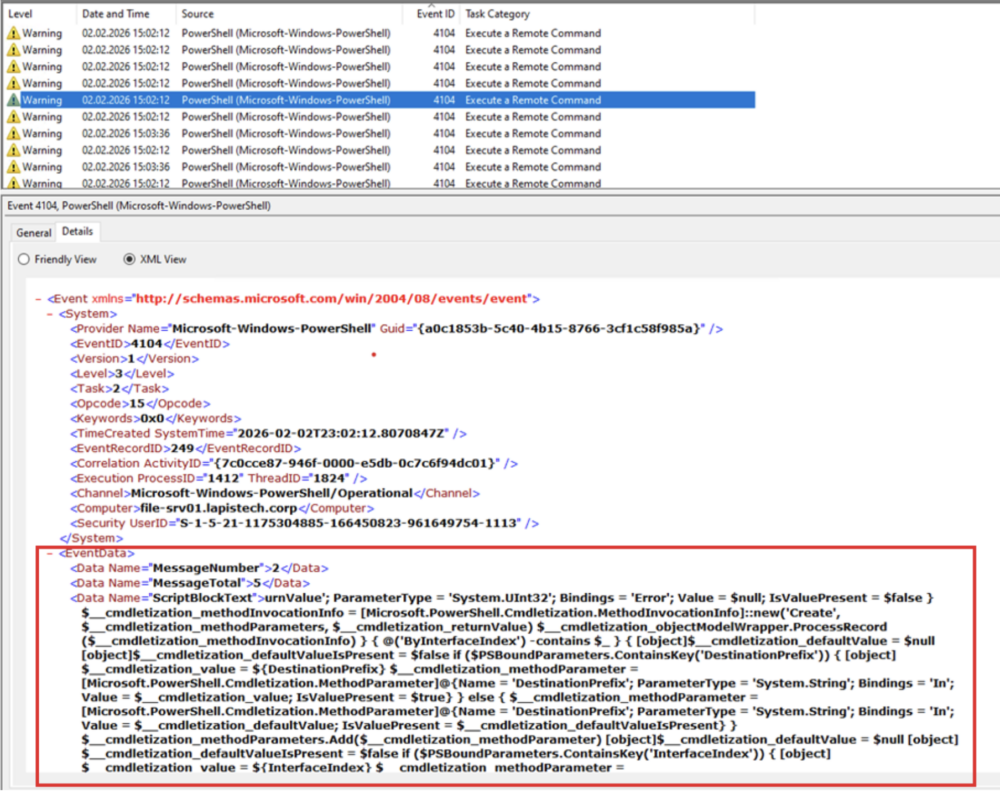Image resolution: width=1000 pixels, height=794 pixels.
Task: Click warning icon directly below the highlighted row
Action: tap(13, 117)
